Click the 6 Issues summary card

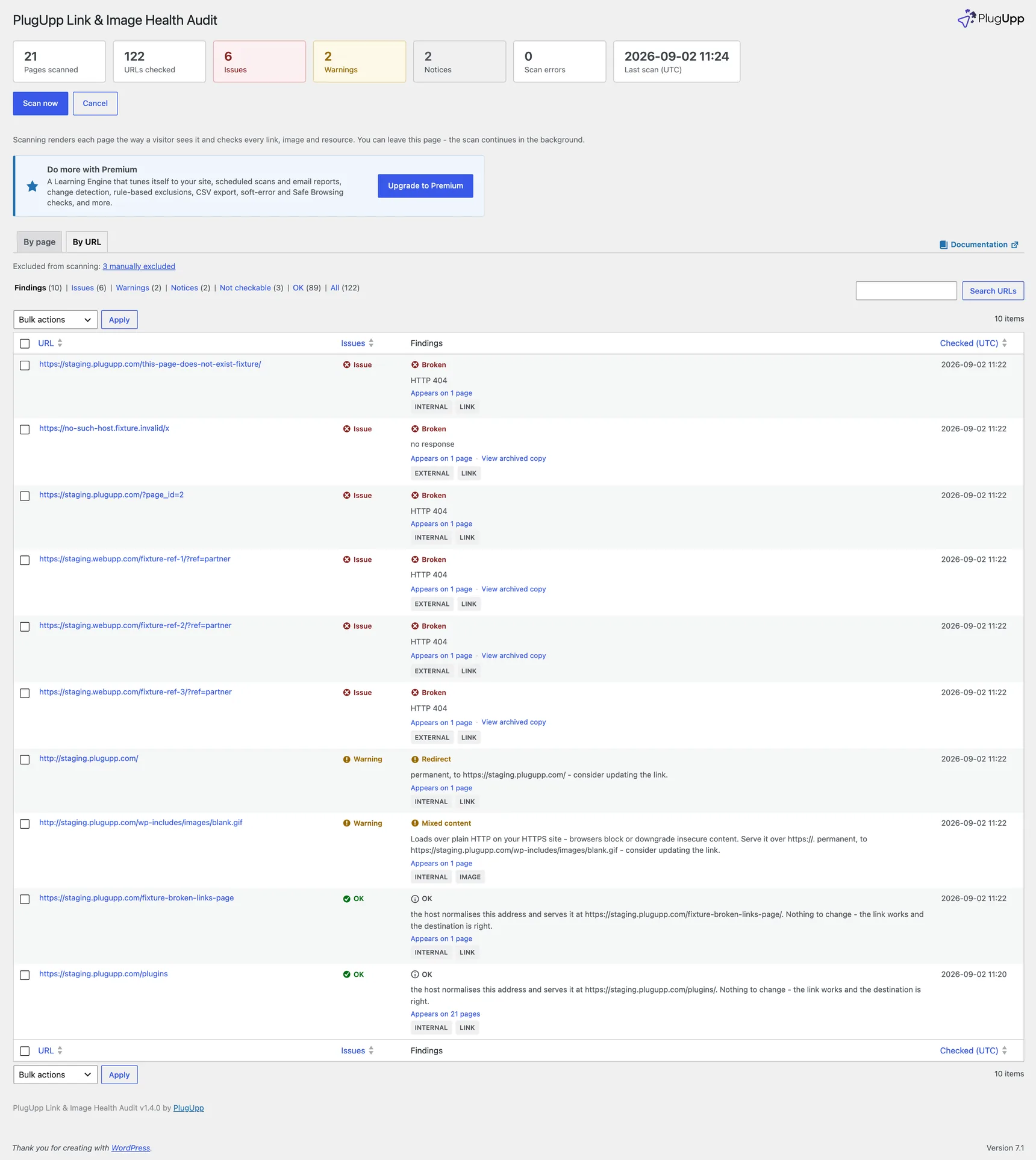tap(260, 61)
